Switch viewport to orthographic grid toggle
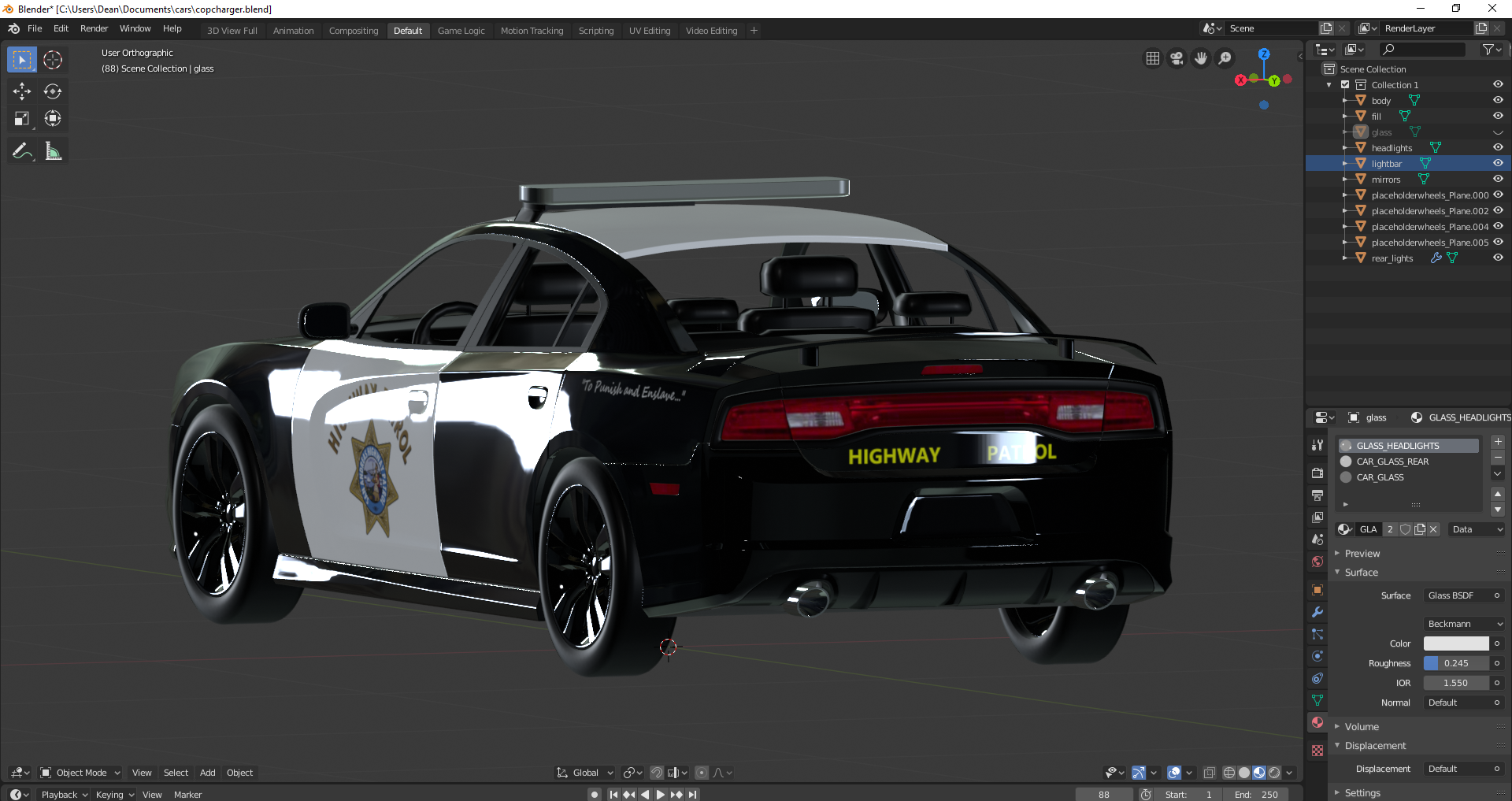Screen dimensions: 1512x801 1153,58
